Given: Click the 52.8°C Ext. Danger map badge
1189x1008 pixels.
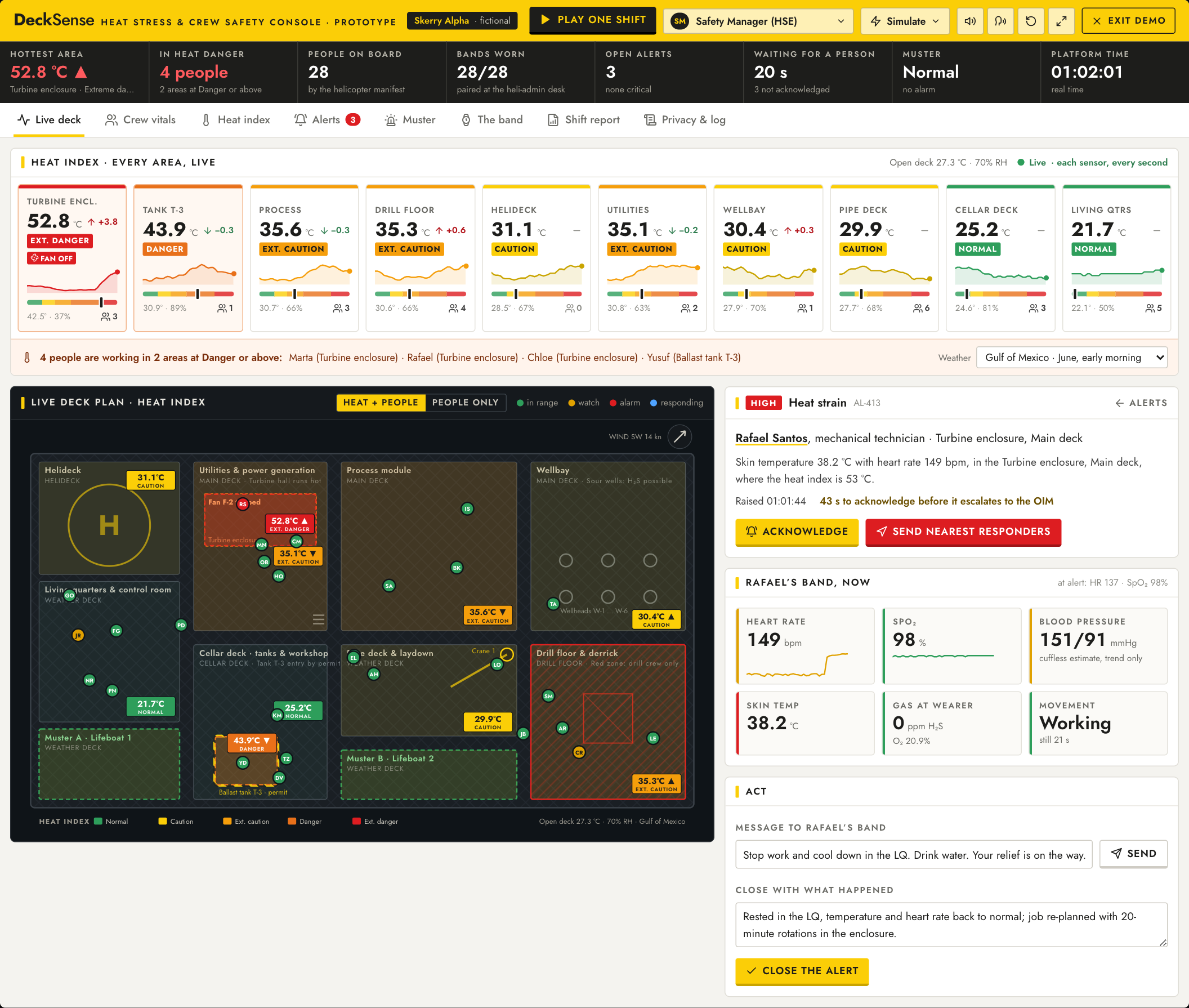Looking at the screenshot, I should click(290, 524).
